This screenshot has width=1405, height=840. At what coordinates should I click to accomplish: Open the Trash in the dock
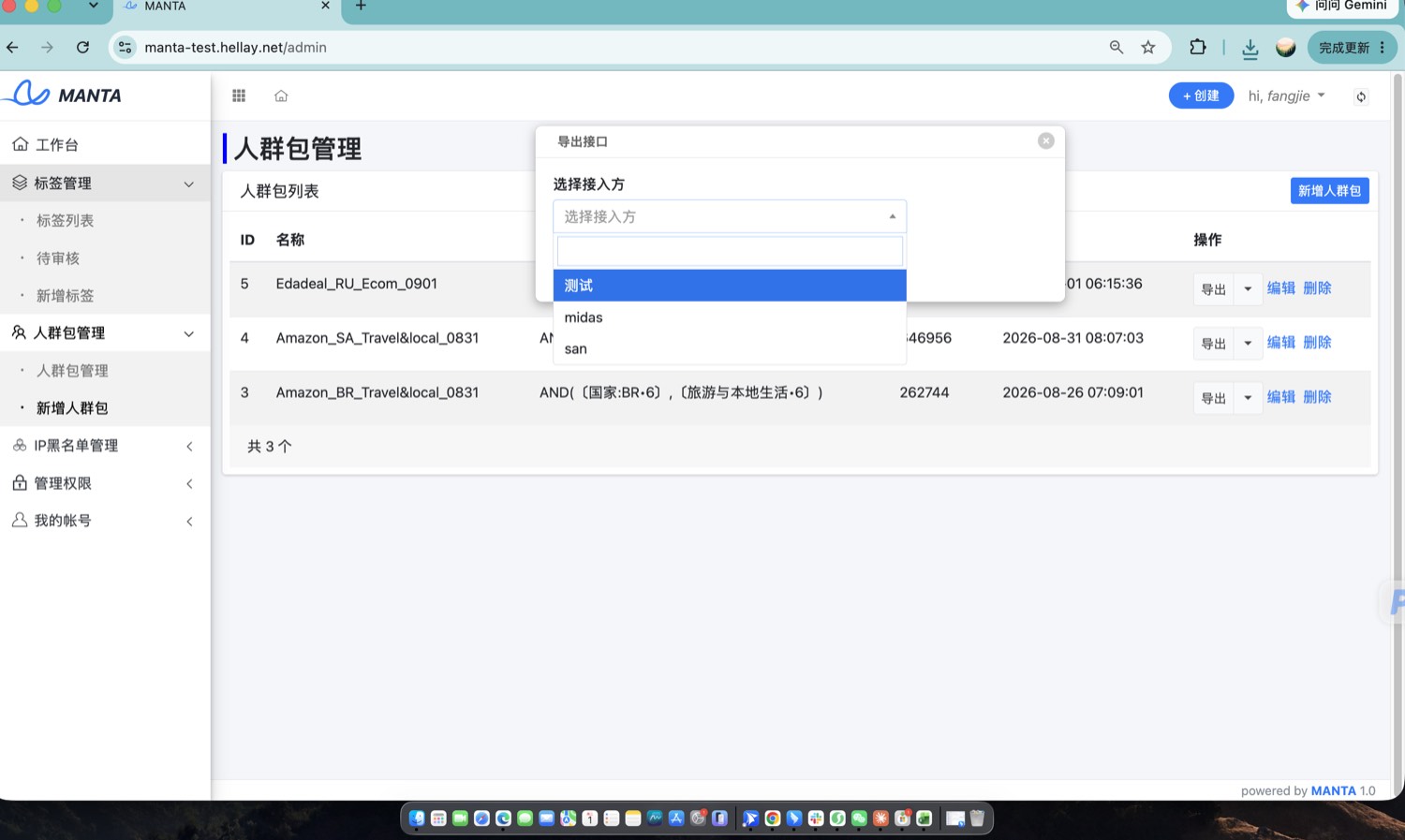tap(977, 818)
